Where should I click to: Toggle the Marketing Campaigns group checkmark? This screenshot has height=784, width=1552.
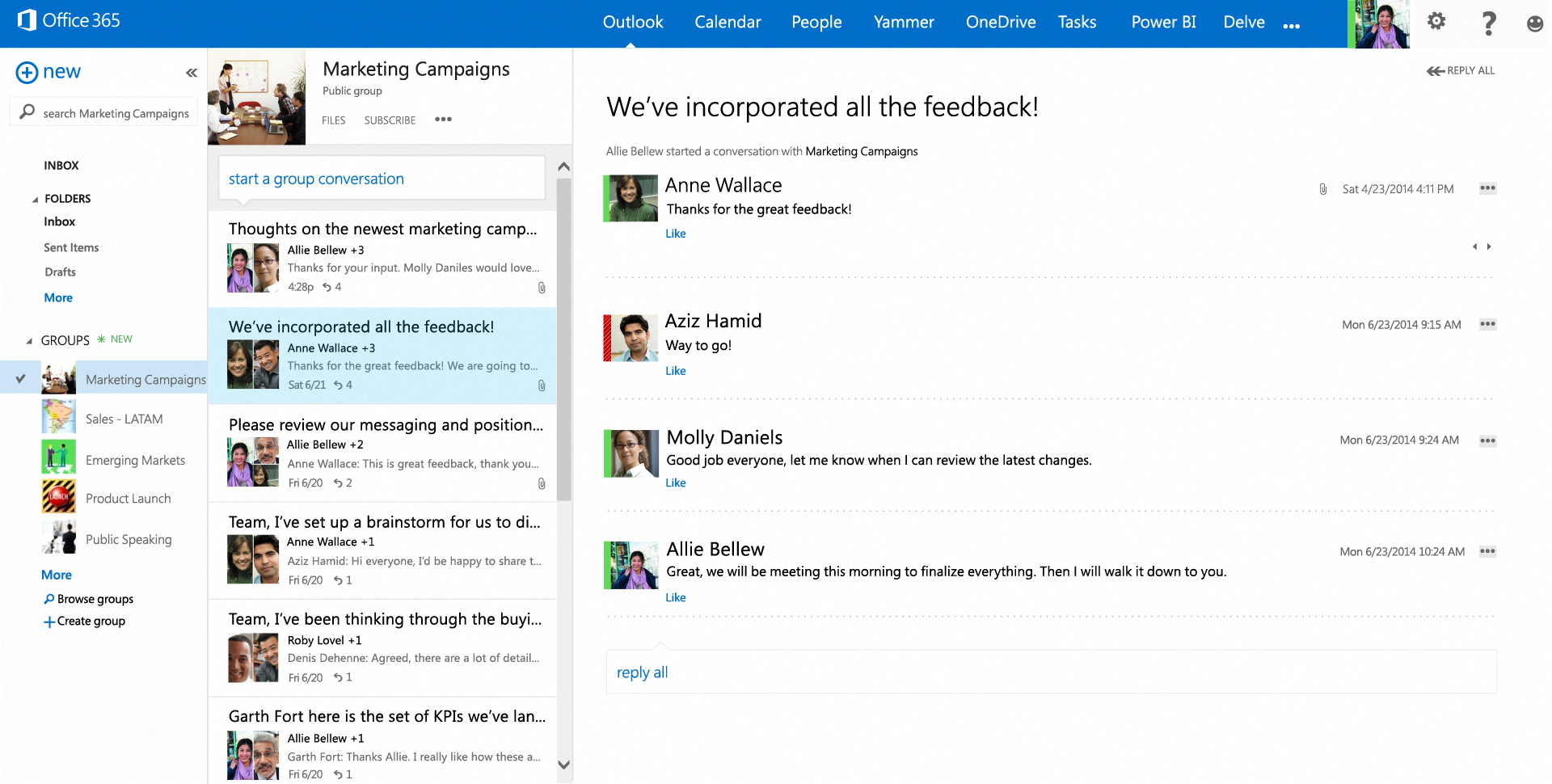21,378
